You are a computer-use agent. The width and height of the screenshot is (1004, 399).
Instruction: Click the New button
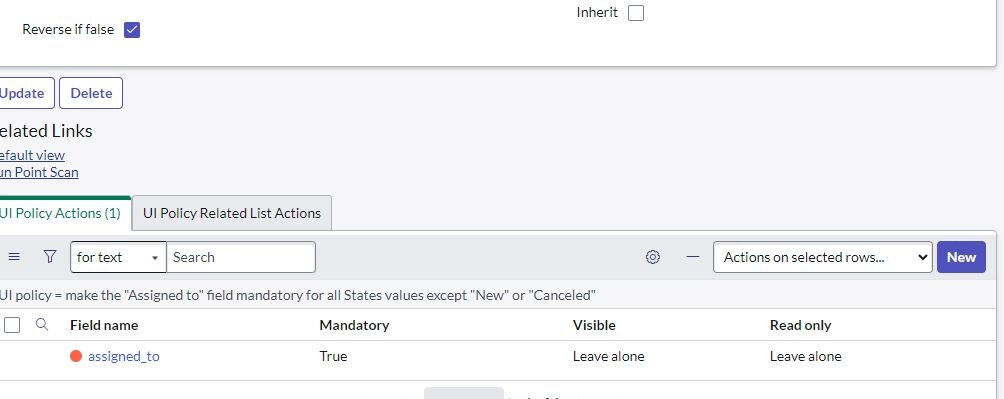tap(961, 257)
